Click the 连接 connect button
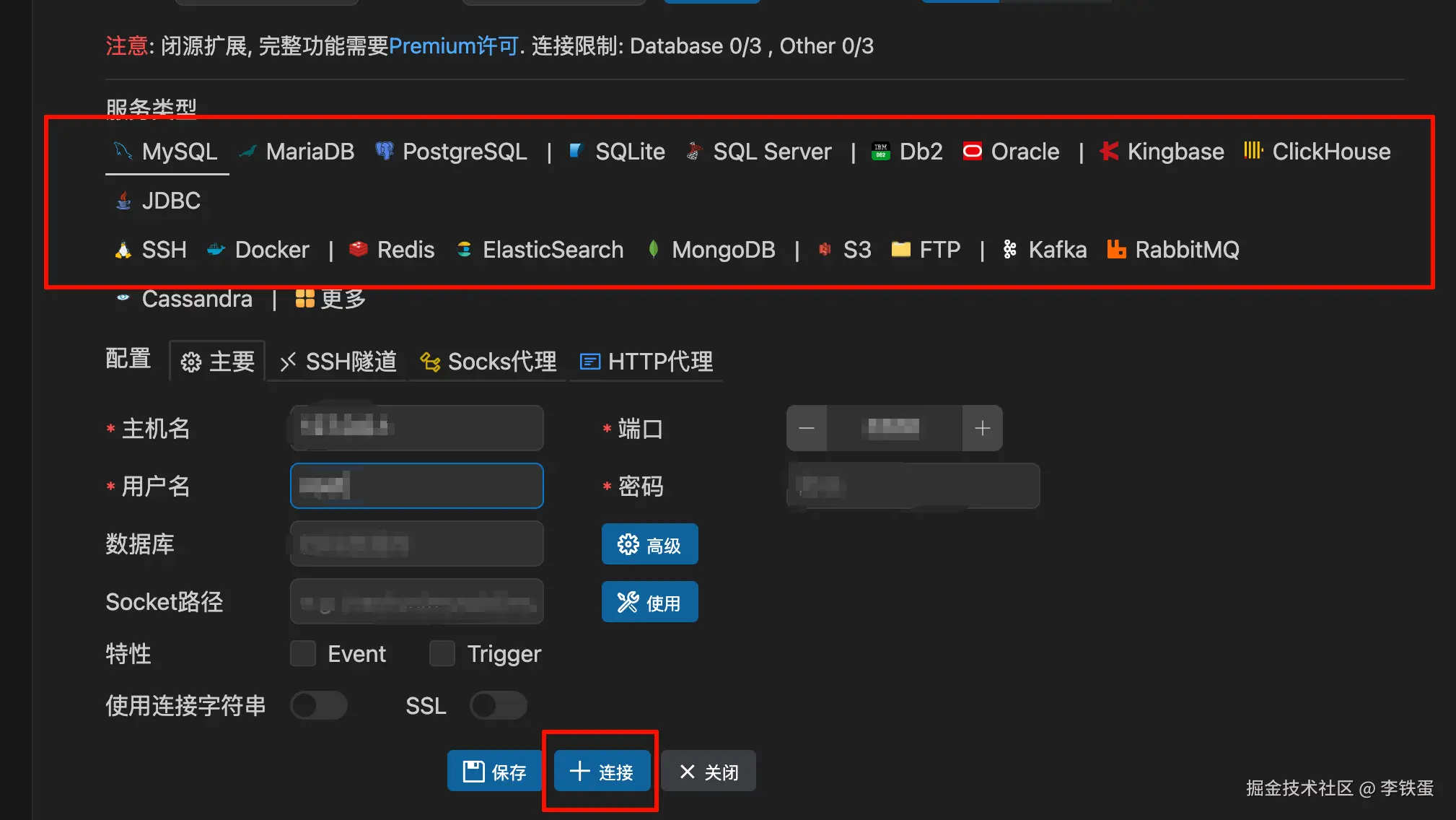1456x820 pixels. [x=601, y=771]
